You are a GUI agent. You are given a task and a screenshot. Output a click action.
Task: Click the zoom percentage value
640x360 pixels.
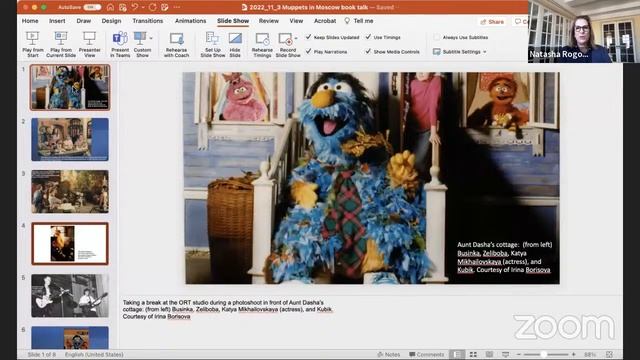[x=590, y=354]
